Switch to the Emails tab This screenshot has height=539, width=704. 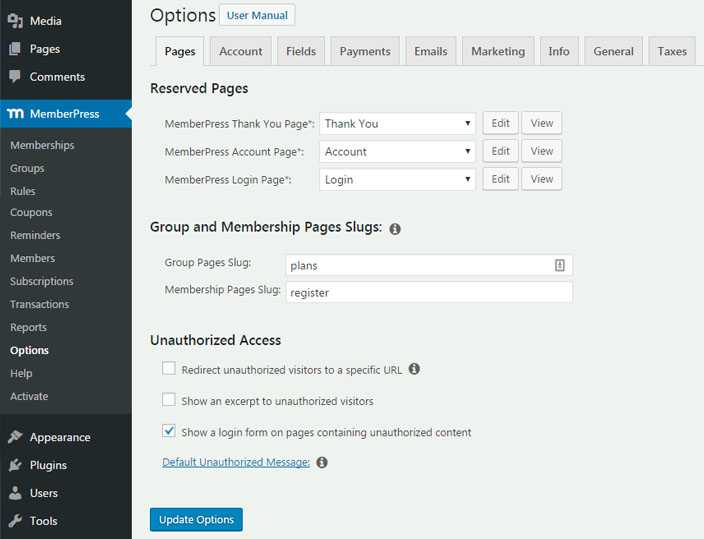431,51
